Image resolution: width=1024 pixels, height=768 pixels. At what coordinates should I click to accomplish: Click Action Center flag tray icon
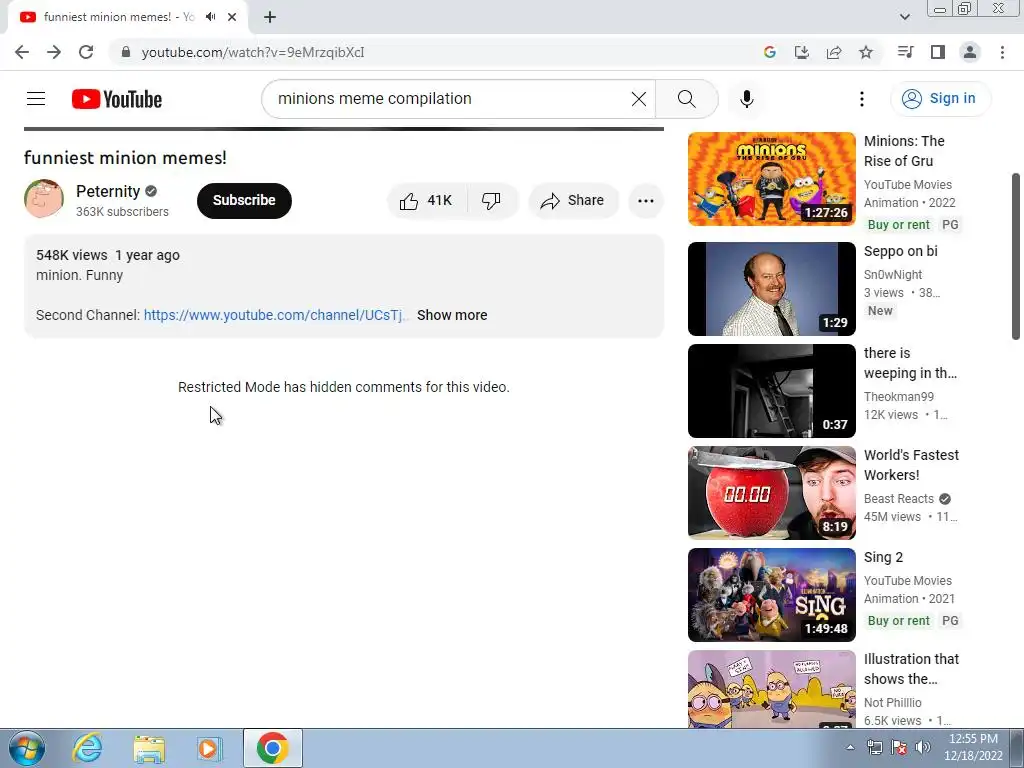(x=899, y=747)
